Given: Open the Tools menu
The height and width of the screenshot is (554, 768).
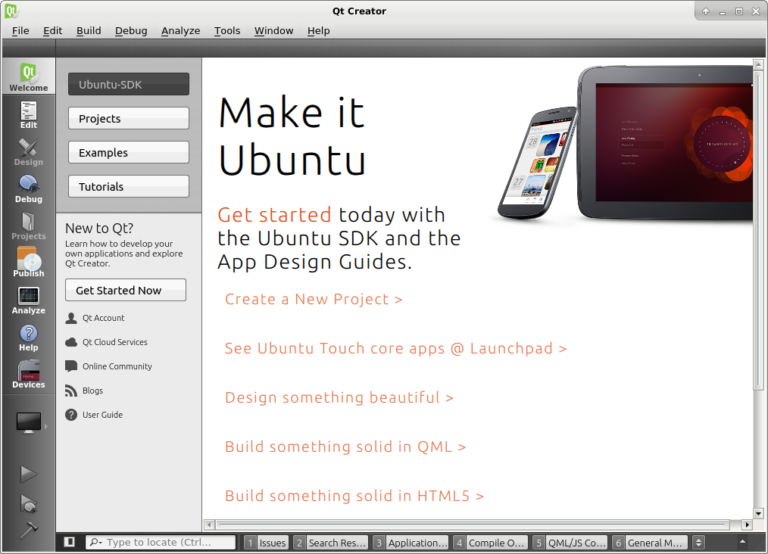Looking at the screenshot, I should coord(227,31).
